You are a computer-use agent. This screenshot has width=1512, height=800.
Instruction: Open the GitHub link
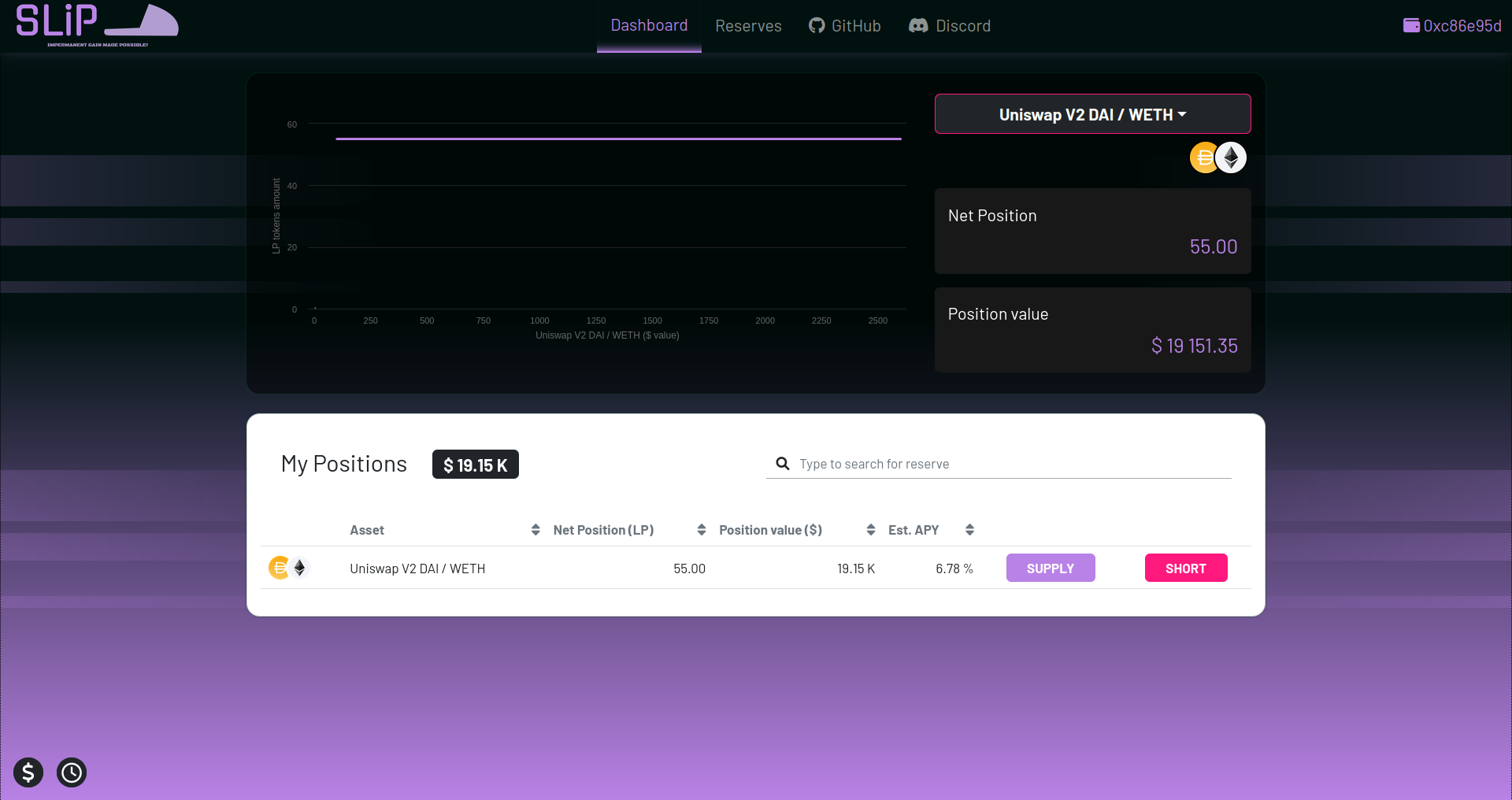click(844, 26)
